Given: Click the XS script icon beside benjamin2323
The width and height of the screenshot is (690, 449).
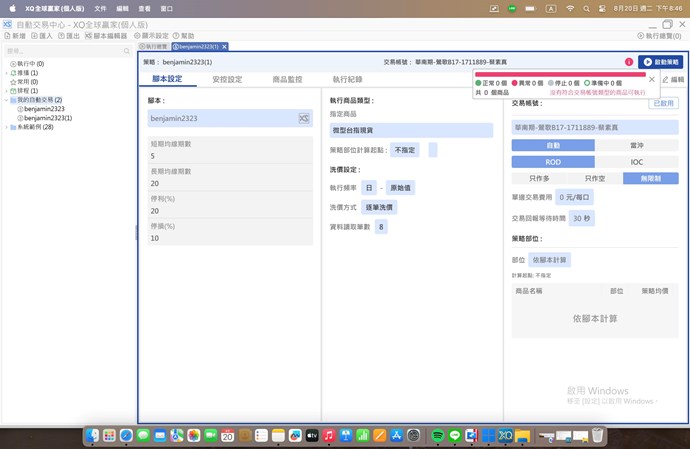Looking at the screenshot, I should click(x=303, y=119).
